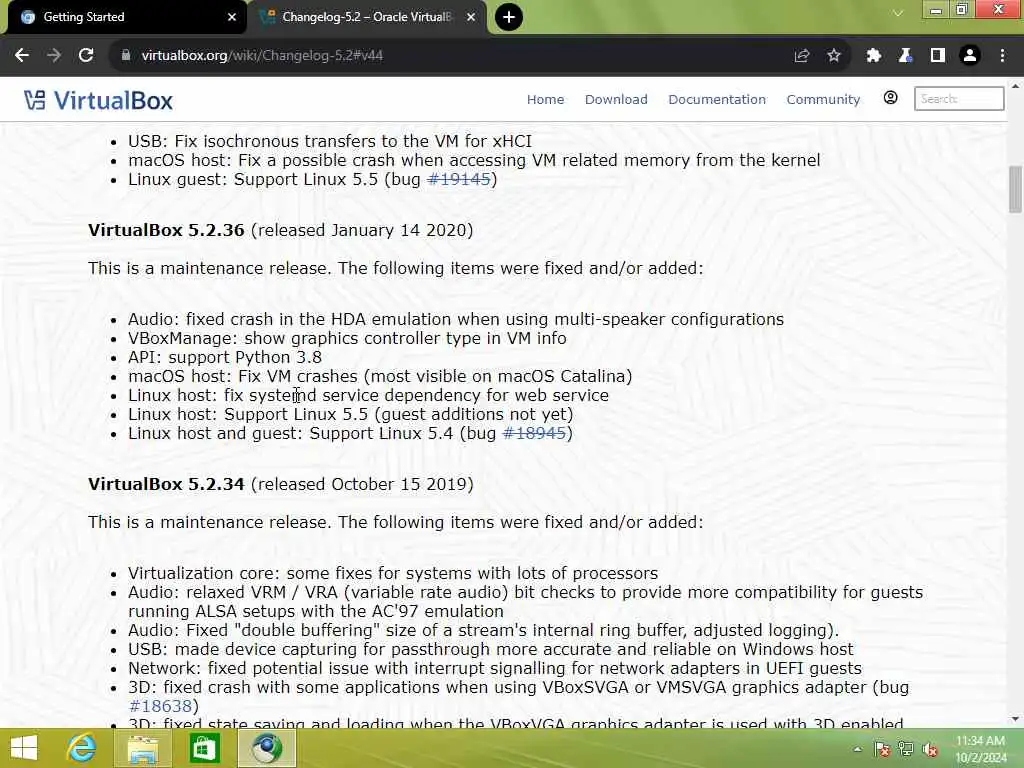The height and width of the screenshot is (768, 1024).
Task: Open the Documentation nav link
Action: pos(716,99)
